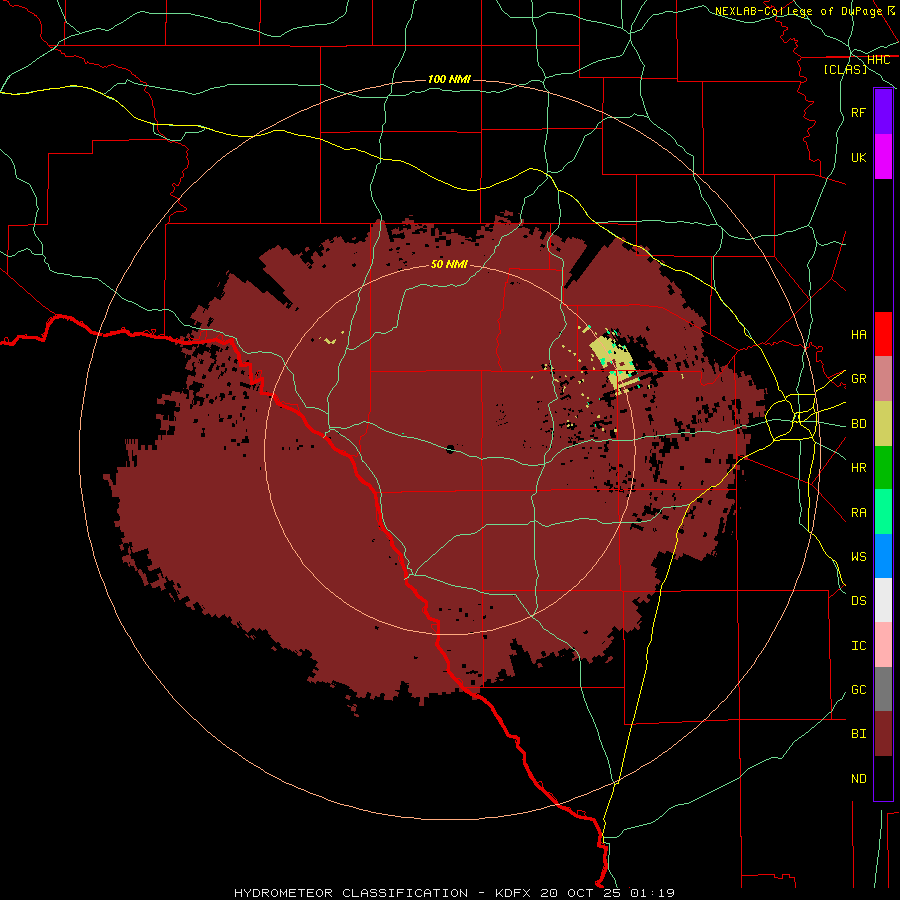This screenshot has width=900, height=900.
Task: Click the large yellow BD echo patch
Action: pos(613,363)
